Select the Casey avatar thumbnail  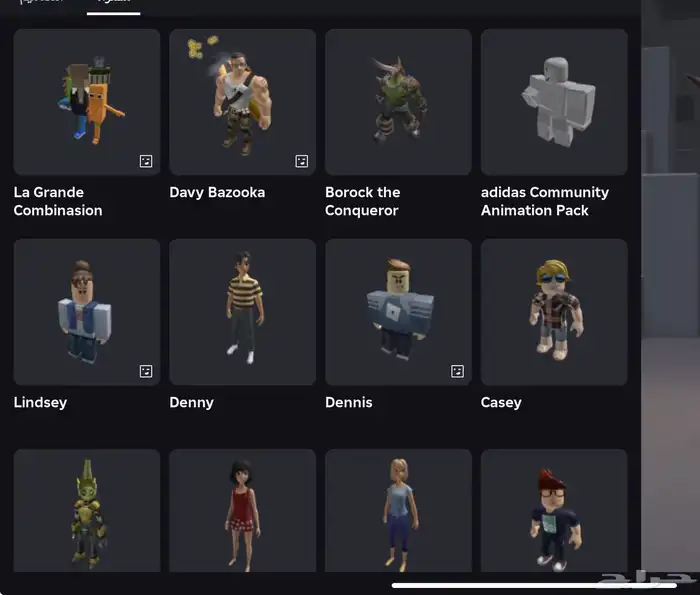tap(554, 312)
